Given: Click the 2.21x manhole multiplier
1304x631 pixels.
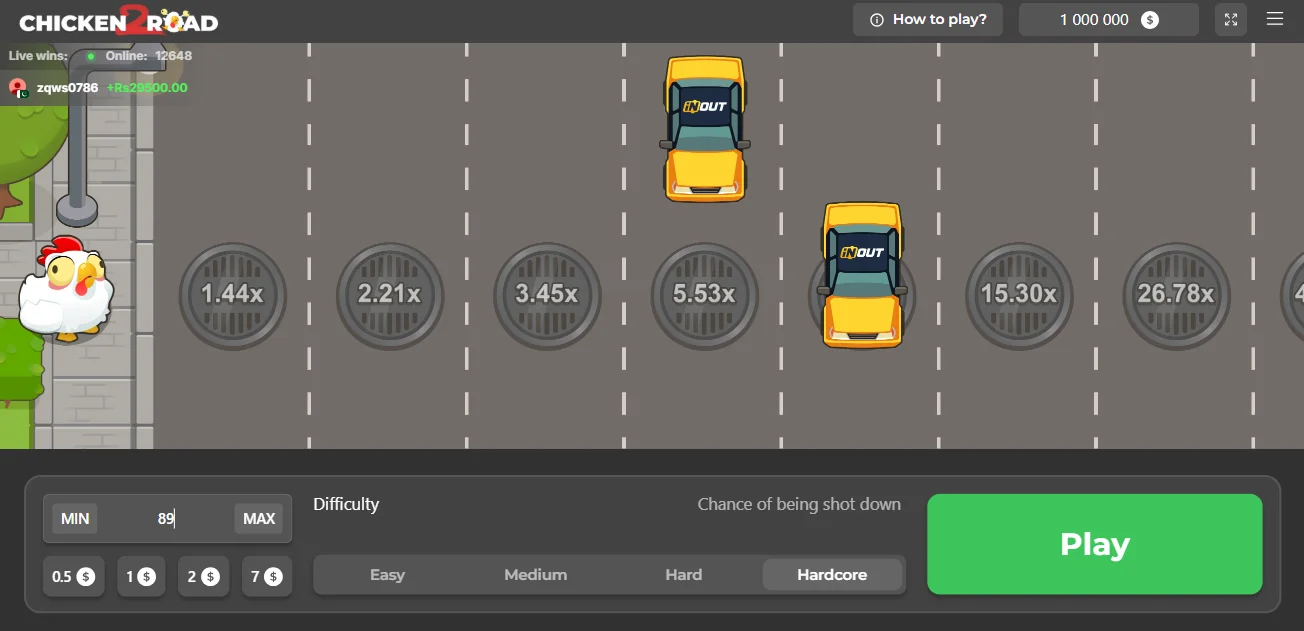Looking at the screenshot, I should [389, 295].
